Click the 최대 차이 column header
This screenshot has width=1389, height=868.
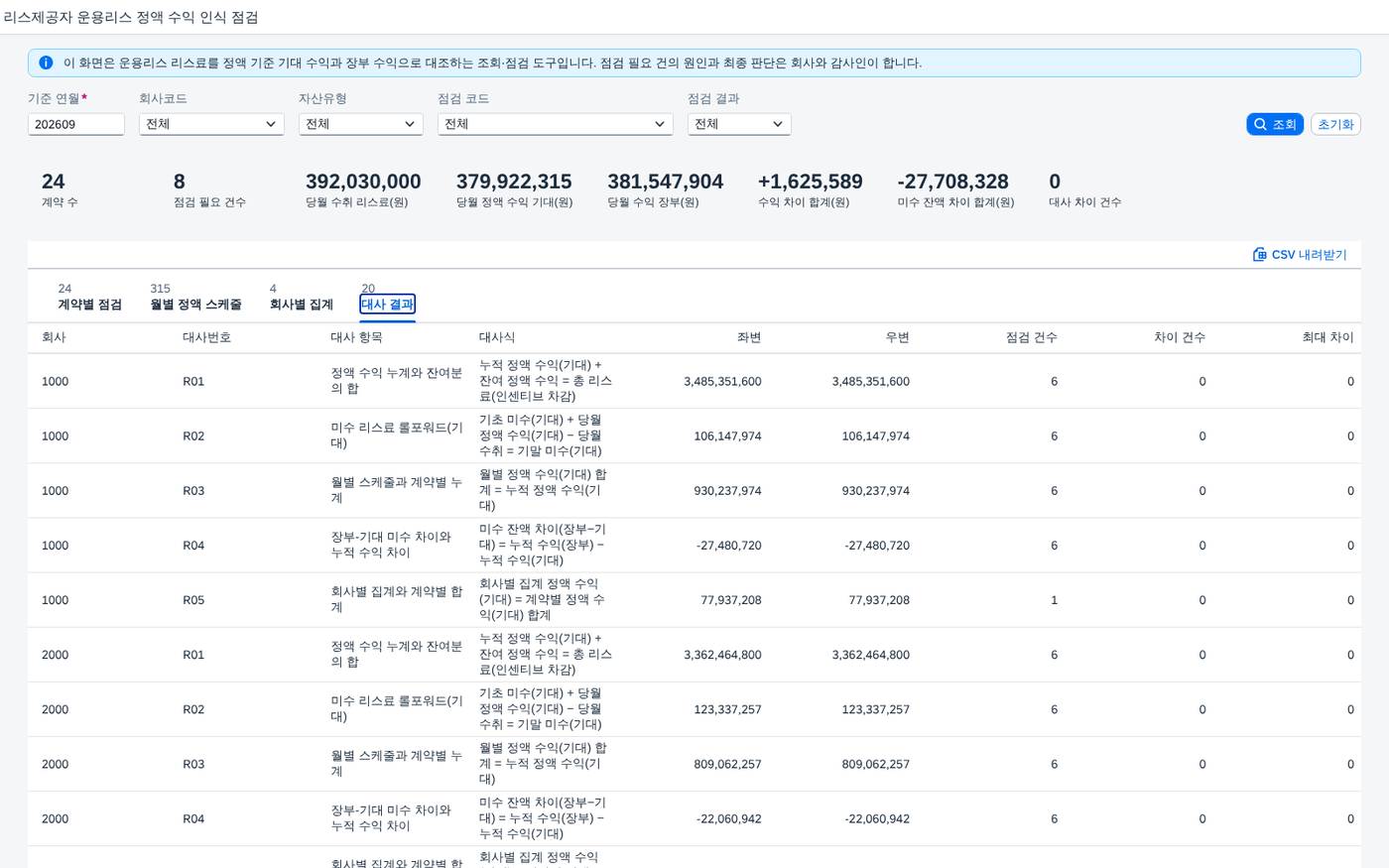point(1327,337)
